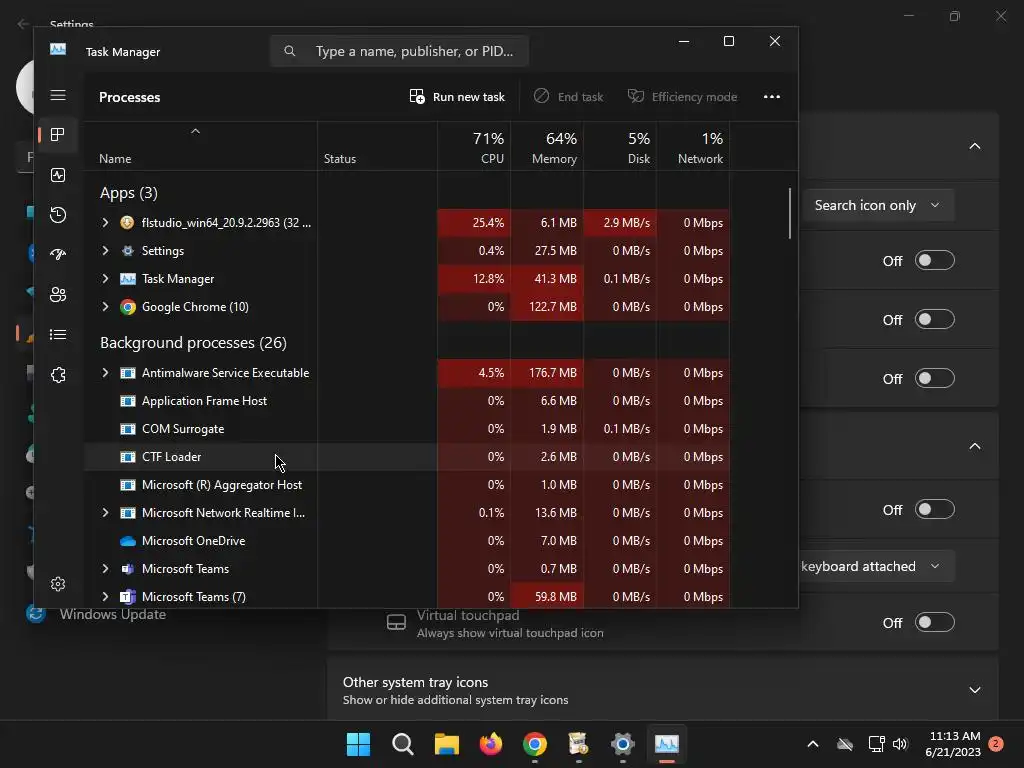Open the Performance page in Task Manager sidebar

(x=58, y=175)
